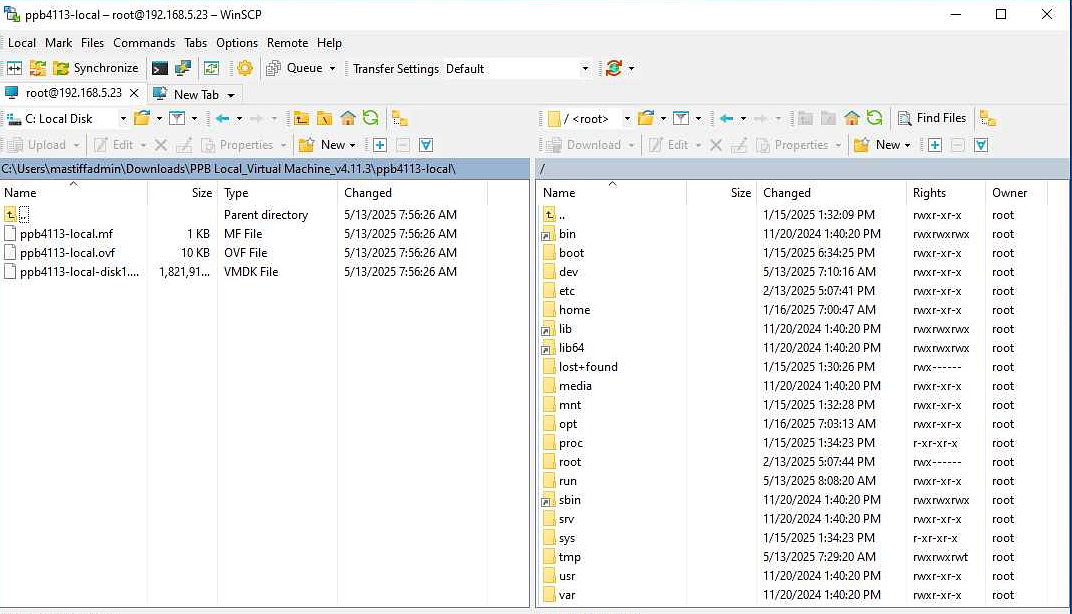Select the ppb4113-local-disk1 VMDK file
Viewport: 1072px width, 614px height.
point(79,272)
